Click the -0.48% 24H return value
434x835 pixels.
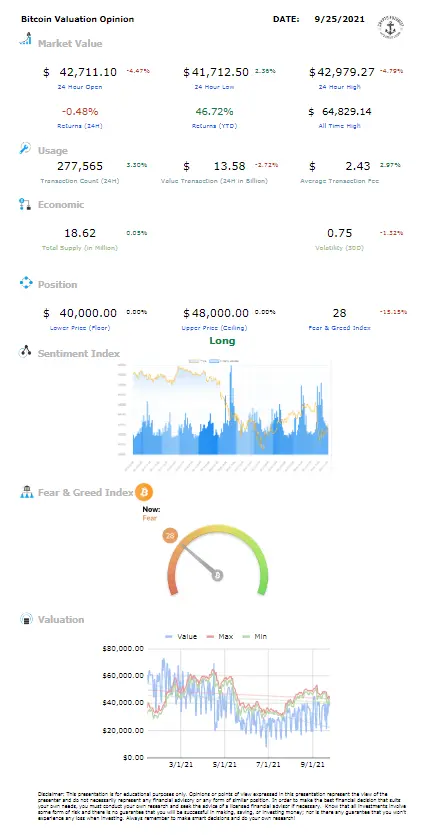(x=80, y=112)
